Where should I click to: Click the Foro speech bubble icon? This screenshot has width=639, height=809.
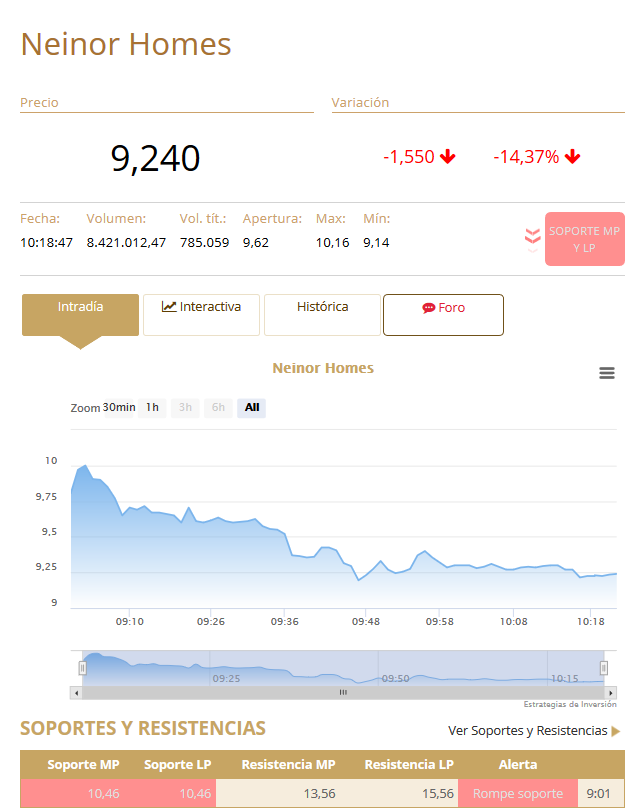pyautogui.click(x=429, y=308)
